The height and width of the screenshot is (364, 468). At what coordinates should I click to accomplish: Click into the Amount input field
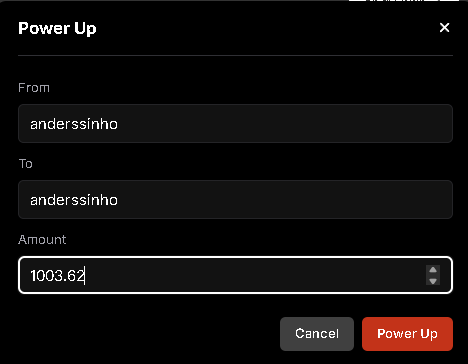tap(235, 275)
